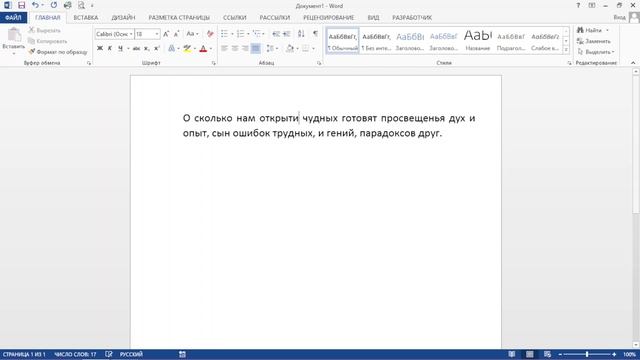Open the Select (Выделить) dropdown

[x=596, y=52]
